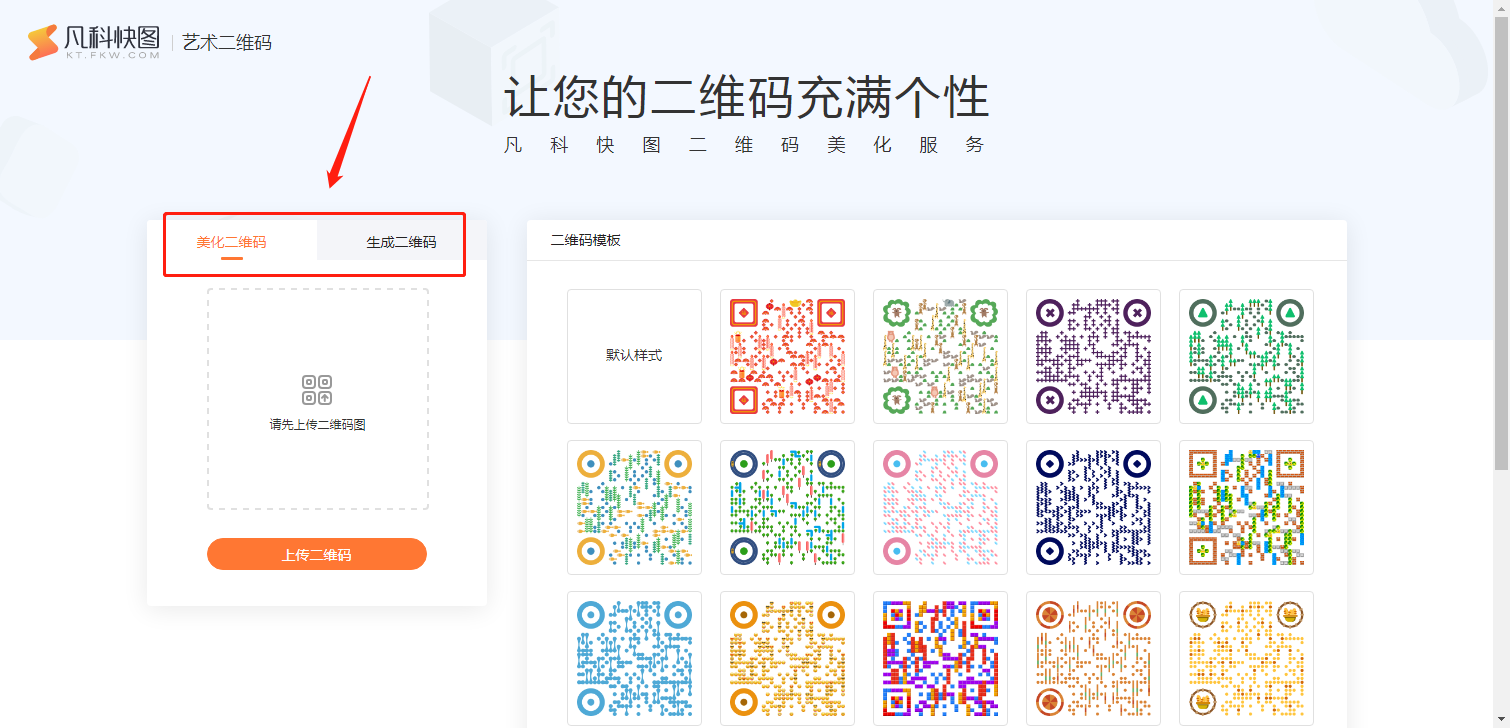Click the 请先上传二维码图 text
1510x728 pixels.
click(x=317, y=425)
